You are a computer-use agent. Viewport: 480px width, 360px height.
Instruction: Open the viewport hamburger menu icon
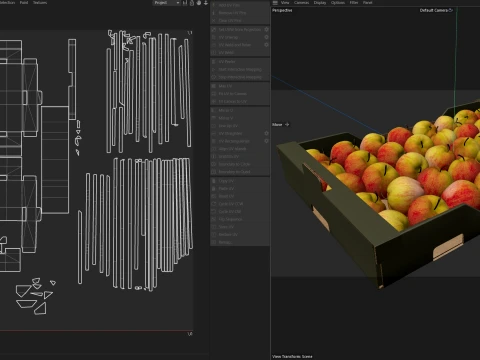pos(275,3)
